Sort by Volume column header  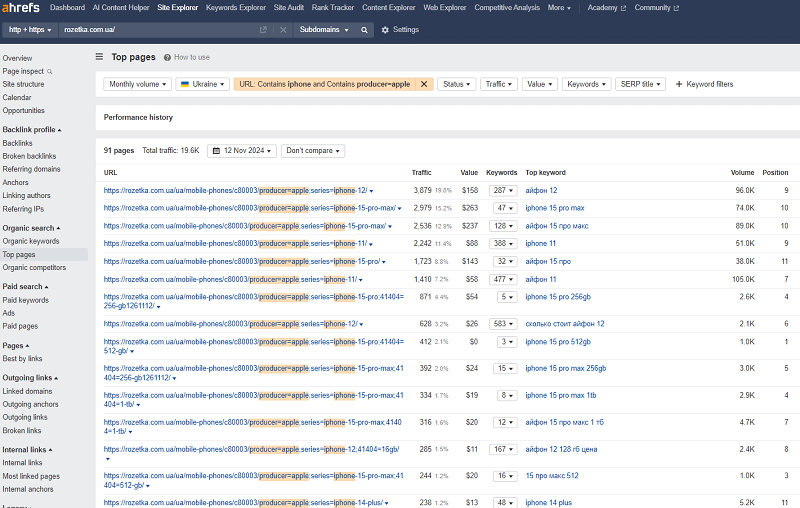[742, 173]
